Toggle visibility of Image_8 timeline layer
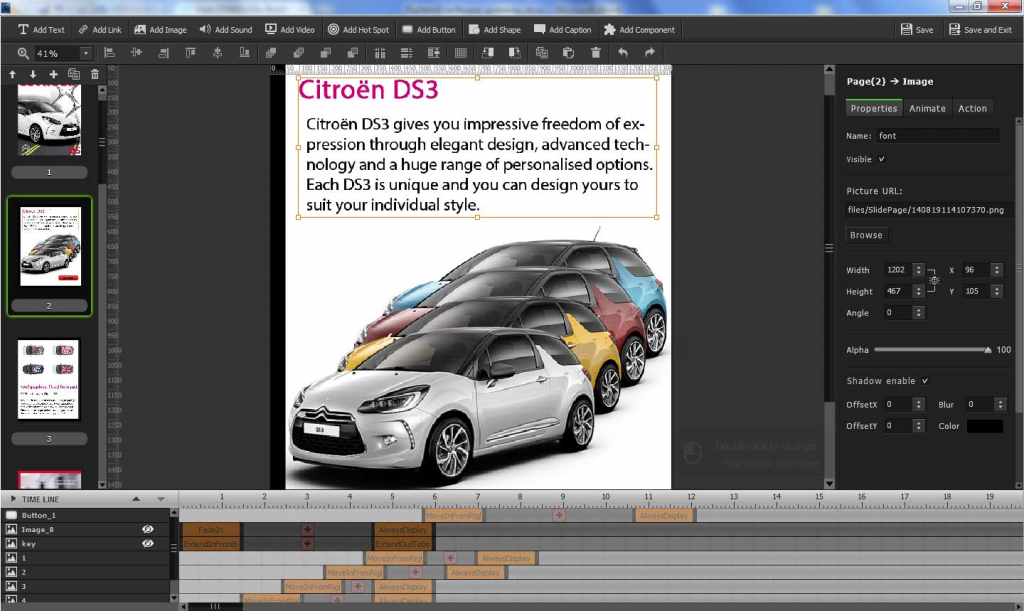 click(148, 529)
